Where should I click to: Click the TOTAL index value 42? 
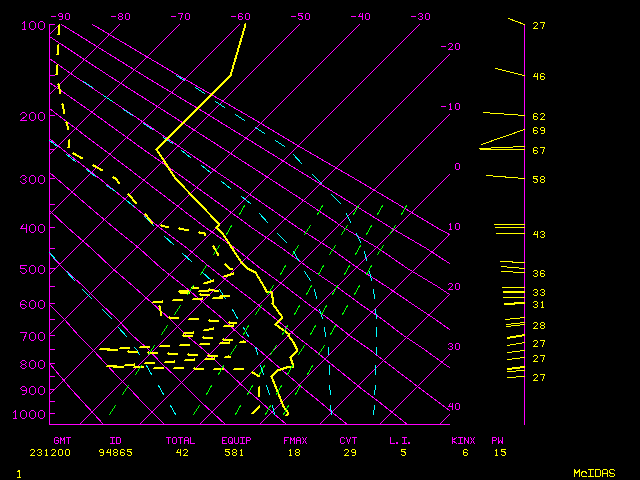[x=183, y=453]
